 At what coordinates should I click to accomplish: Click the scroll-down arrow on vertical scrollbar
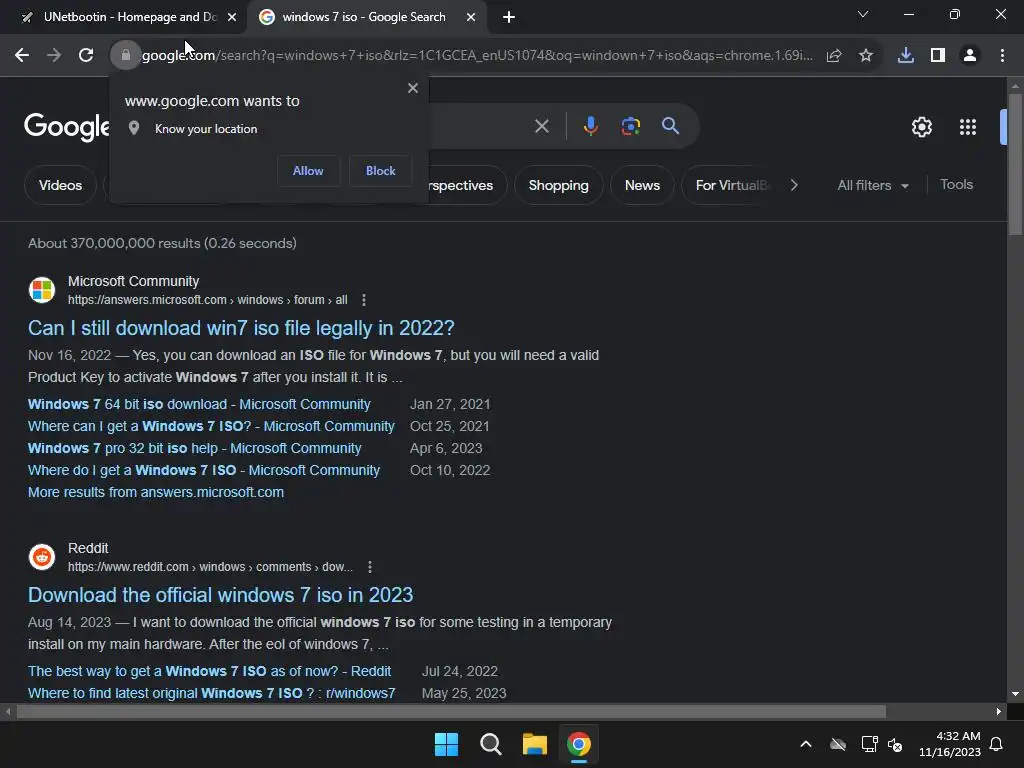tap(1015, 694)
